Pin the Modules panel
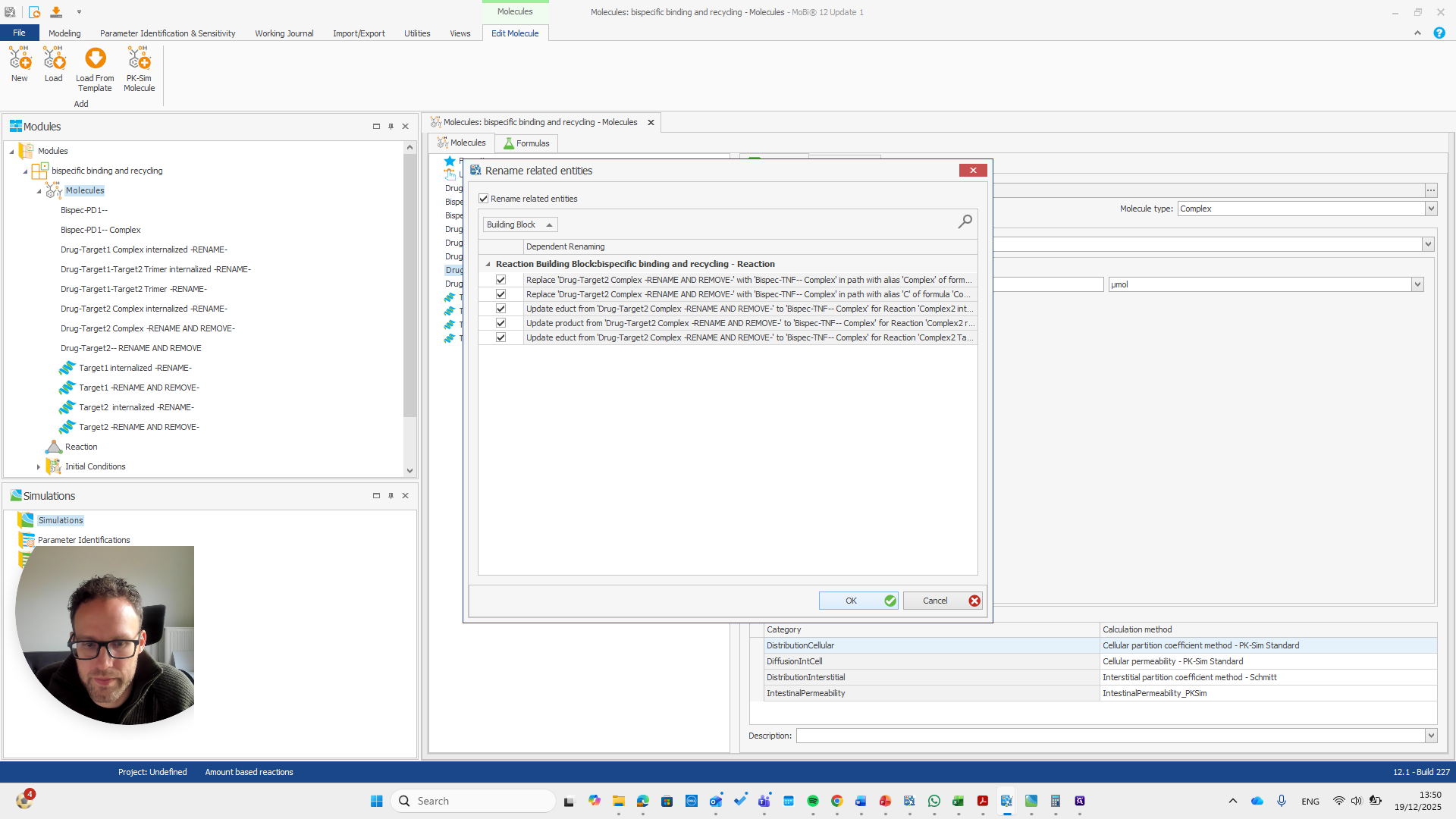 391,127
